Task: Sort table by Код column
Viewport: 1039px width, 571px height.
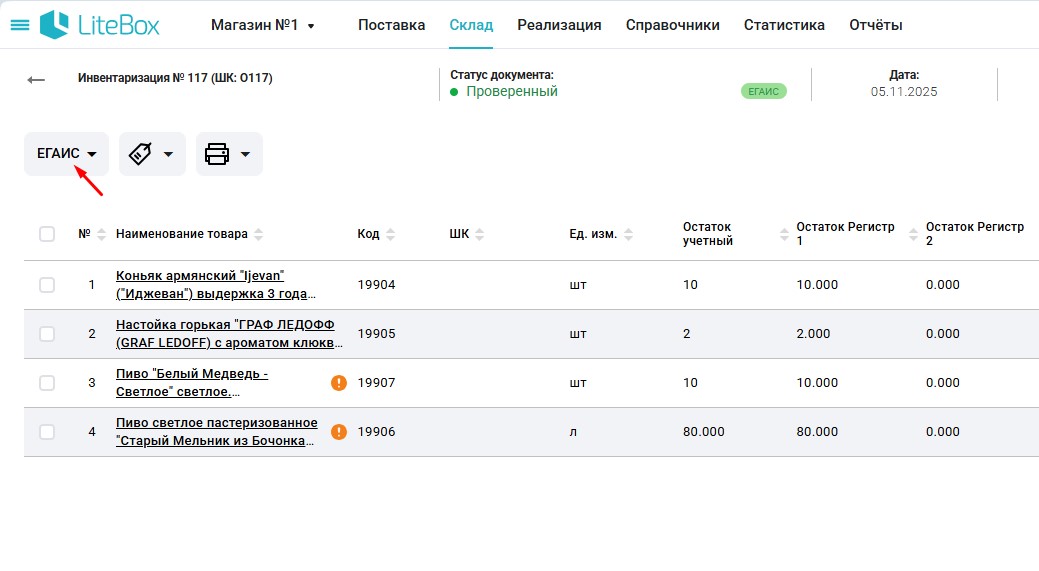Action: [390, 234]
